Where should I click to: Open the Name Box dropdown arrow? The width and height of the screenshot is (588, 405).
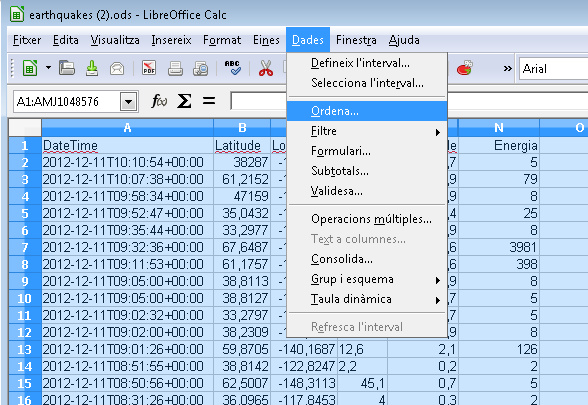tap(129, 102)
